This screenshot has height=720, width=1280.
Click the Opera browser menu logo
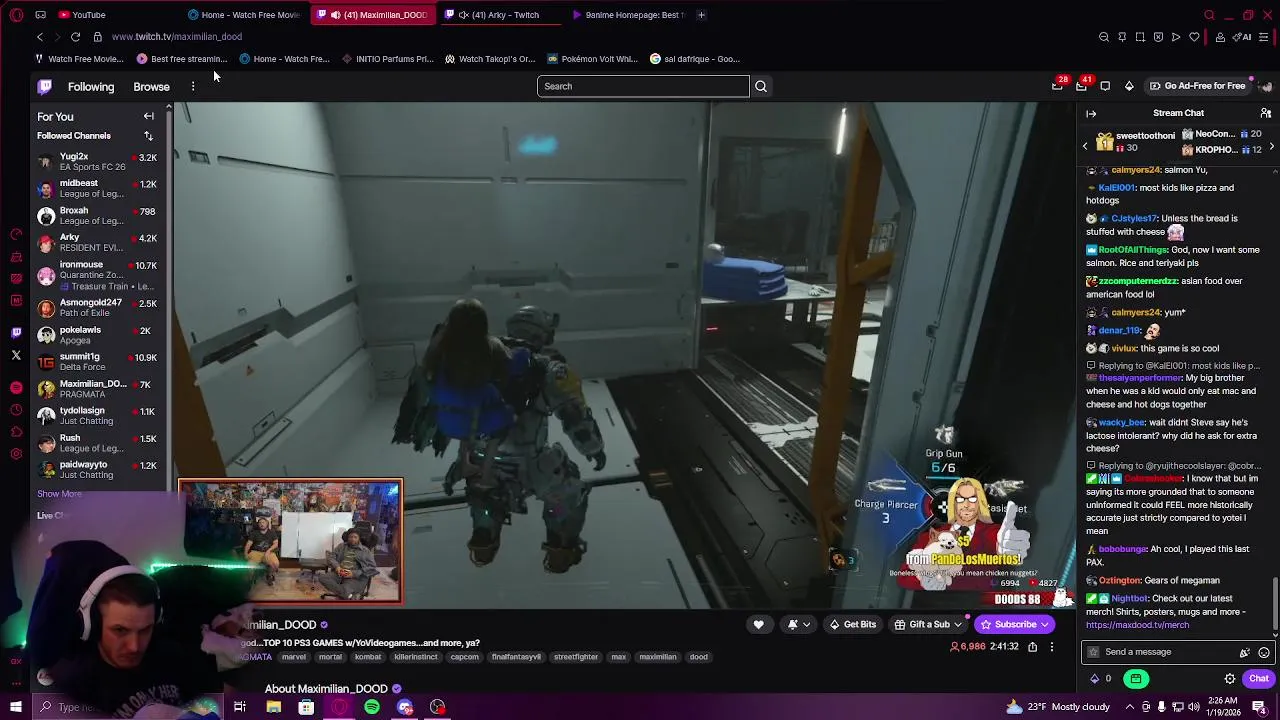pyautogui.click(x=16, y=15)
